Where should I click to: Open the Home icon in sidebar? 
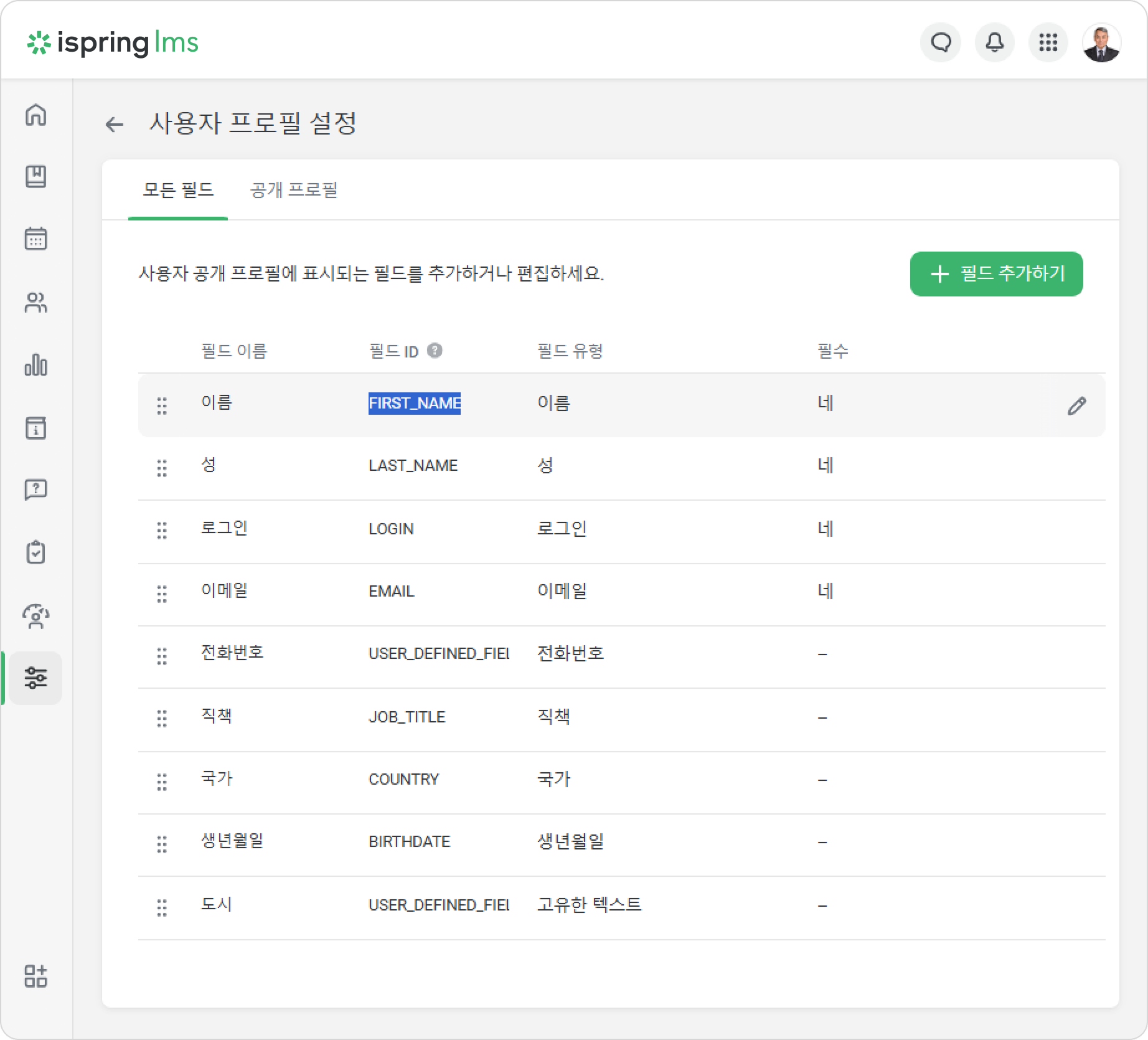pyautogui.click(x=36, y=115)
